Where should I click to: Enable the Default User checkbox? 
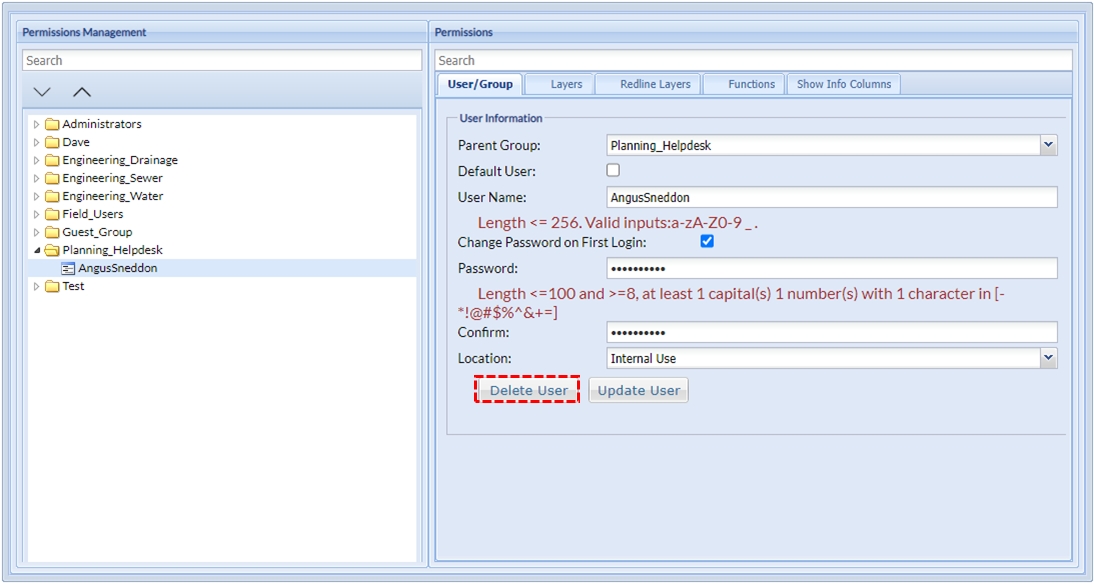(x=613, y=171)
